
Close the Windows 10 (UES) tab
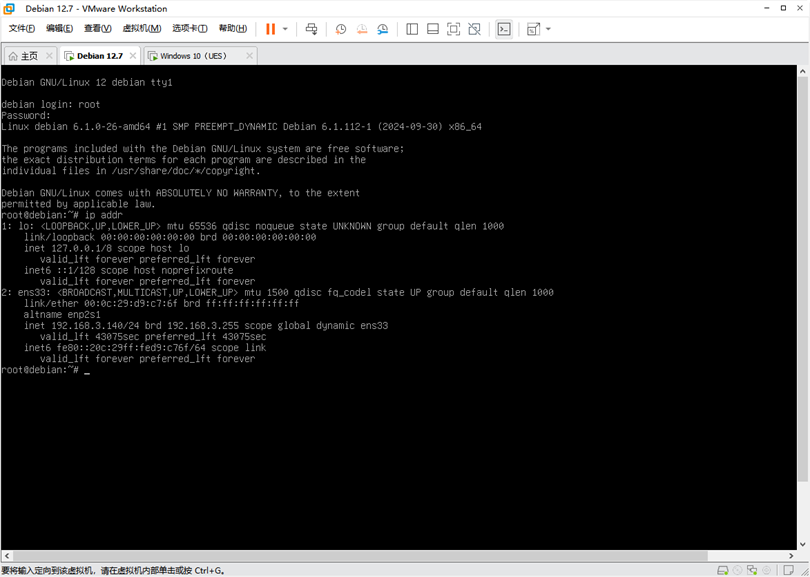(x=250, y=56)
